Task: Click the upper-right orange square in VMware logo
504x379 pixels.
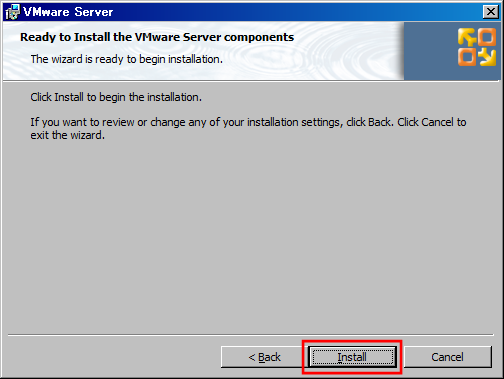Action: click(487, 37)
